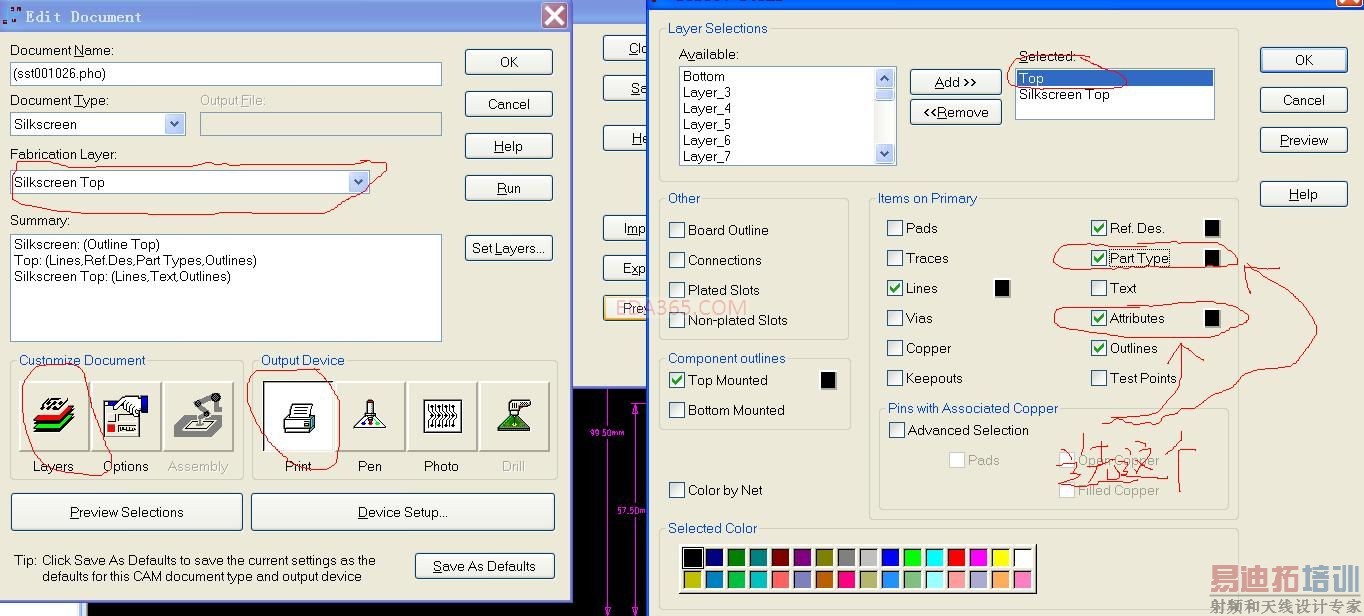1364x616 pixels.
Task: Click the Set Layers... button
Action: coord(509,248)
